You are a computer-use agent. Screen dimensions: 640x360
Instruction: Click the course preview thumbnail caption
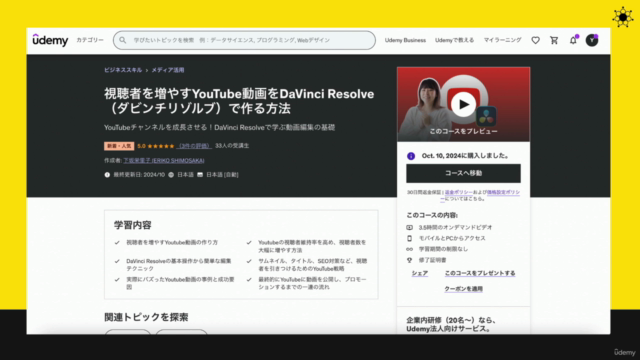(x=463, y=131)
